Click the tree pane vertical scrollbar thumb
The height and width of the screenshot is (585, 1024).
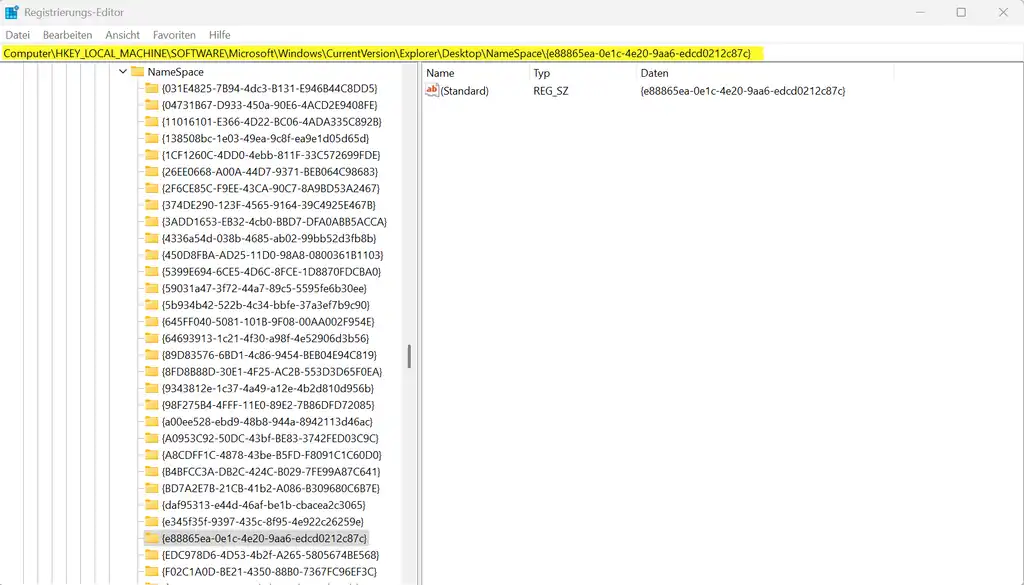click(x=409, y=356)
